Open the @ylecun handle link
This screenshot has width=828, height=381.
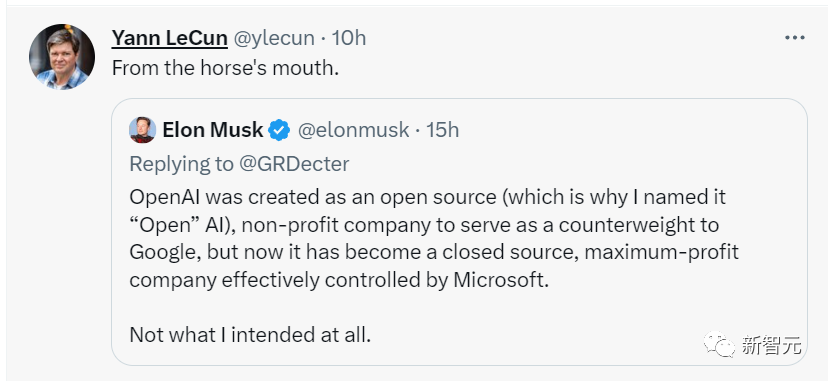point(274,38)
